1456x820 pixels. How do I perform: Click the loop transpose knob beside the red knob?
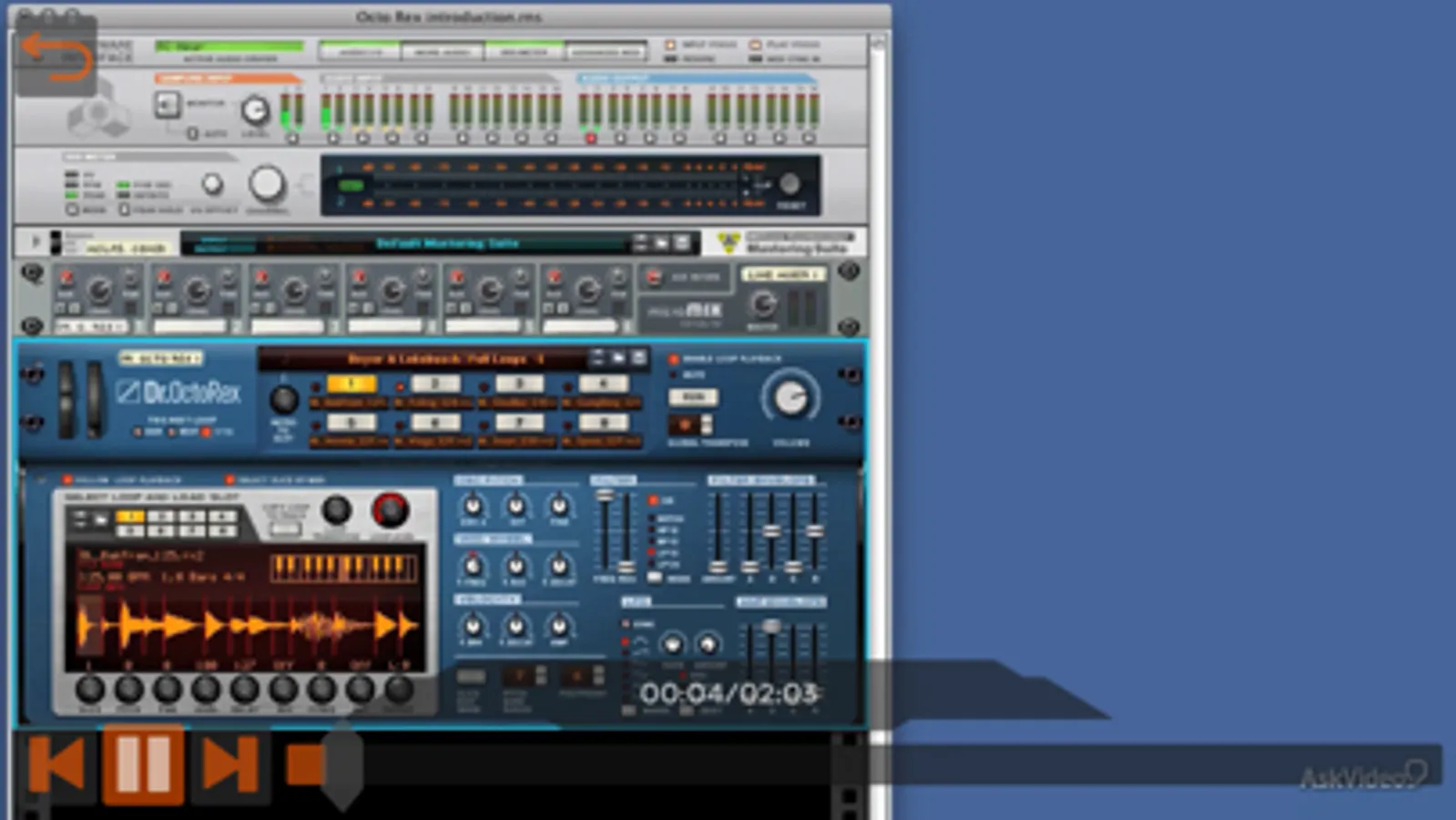pyautogui.click(x=337, y=510)
